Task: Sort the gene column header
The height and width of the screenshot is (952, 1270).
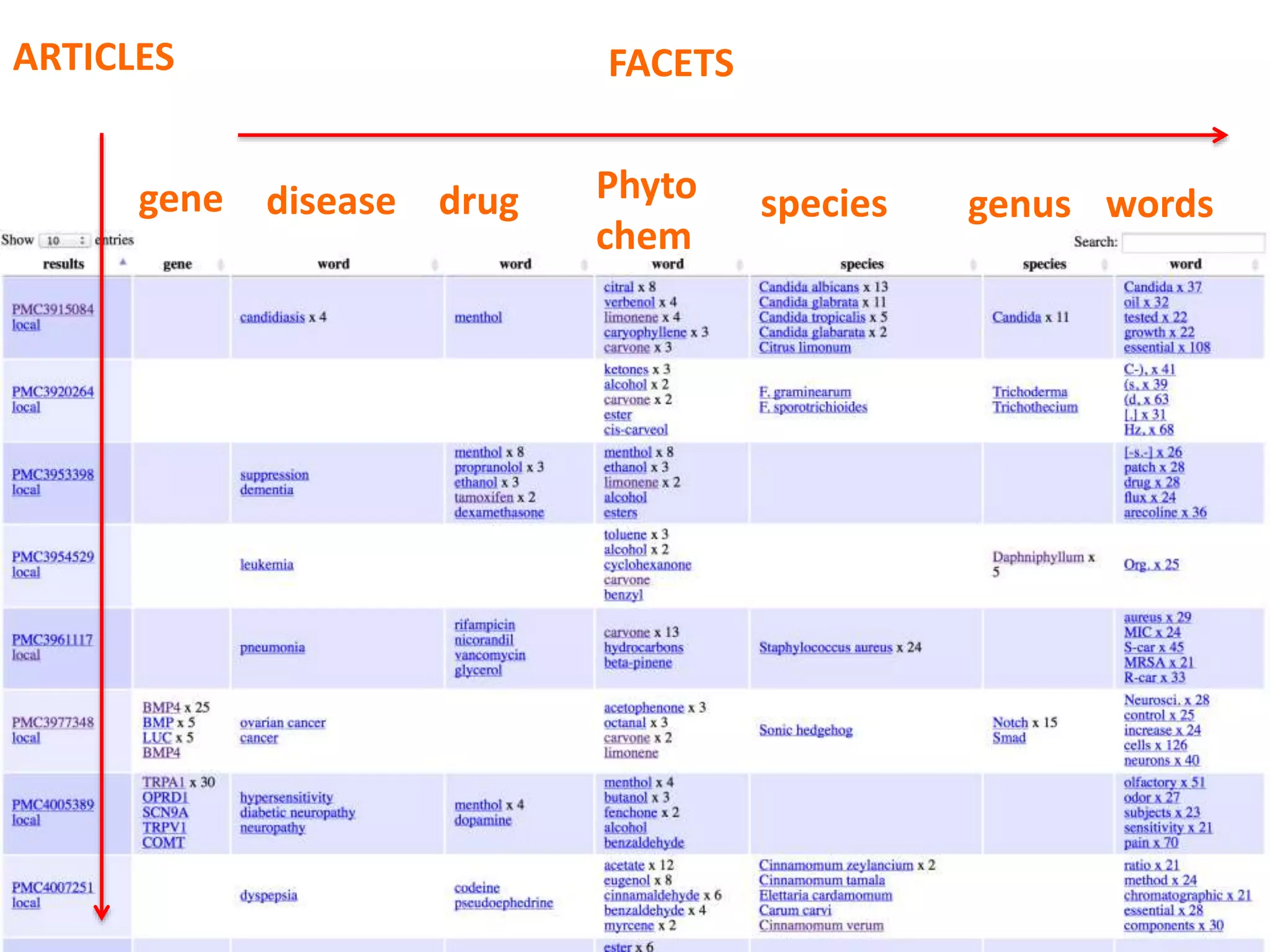Action: point(177,264)
